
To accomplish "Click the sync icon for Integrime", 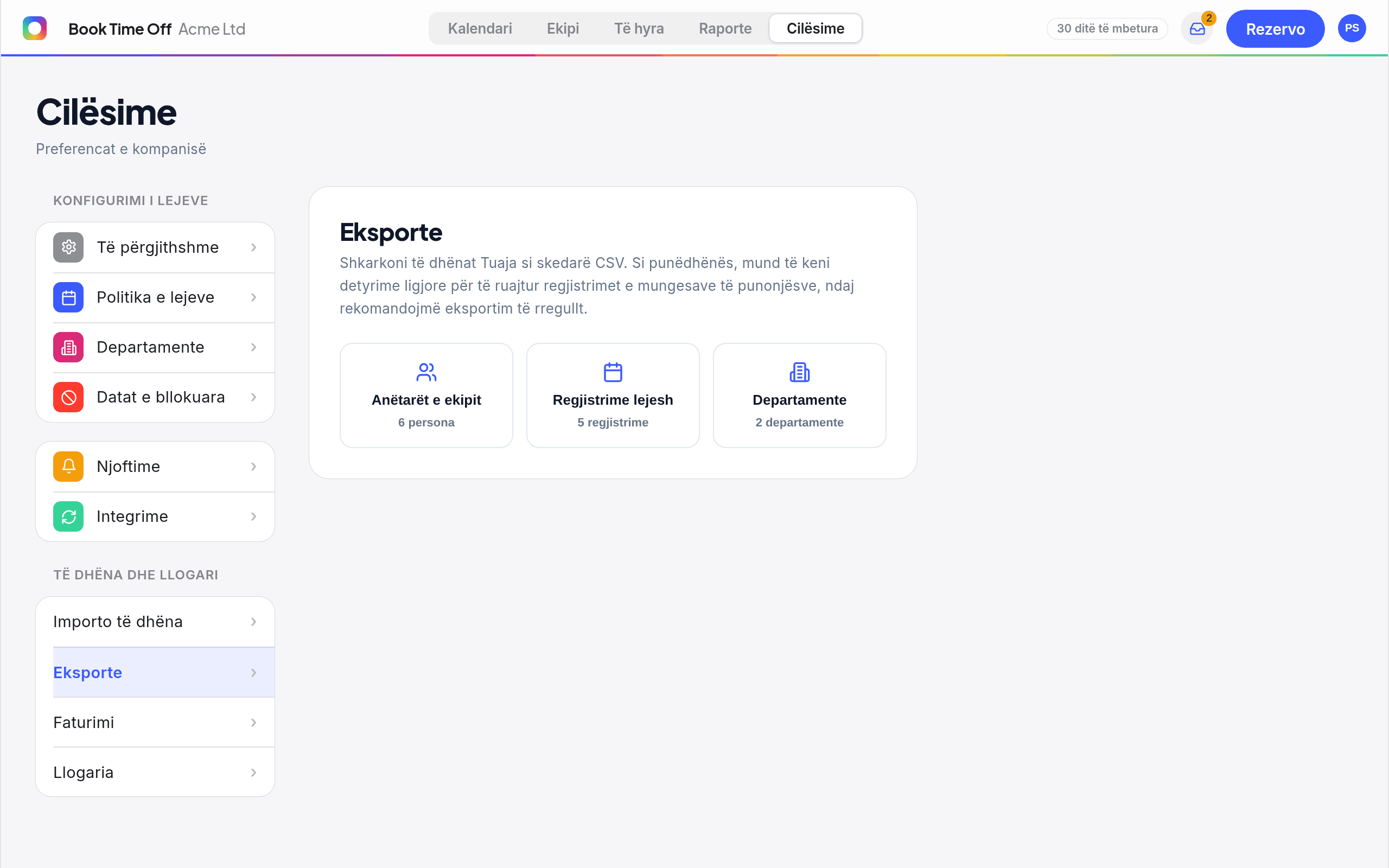I will [x=68, y=516].
